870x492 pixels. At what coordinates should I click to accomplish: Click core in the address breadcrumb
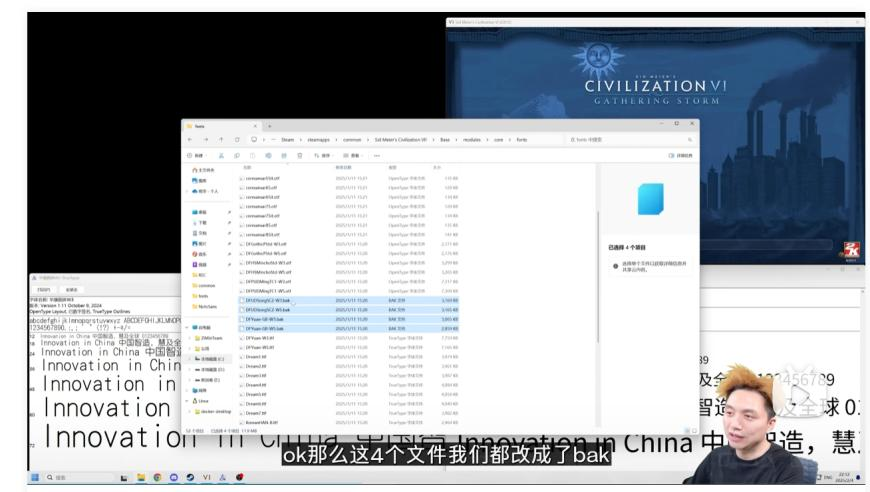[498, 140]
